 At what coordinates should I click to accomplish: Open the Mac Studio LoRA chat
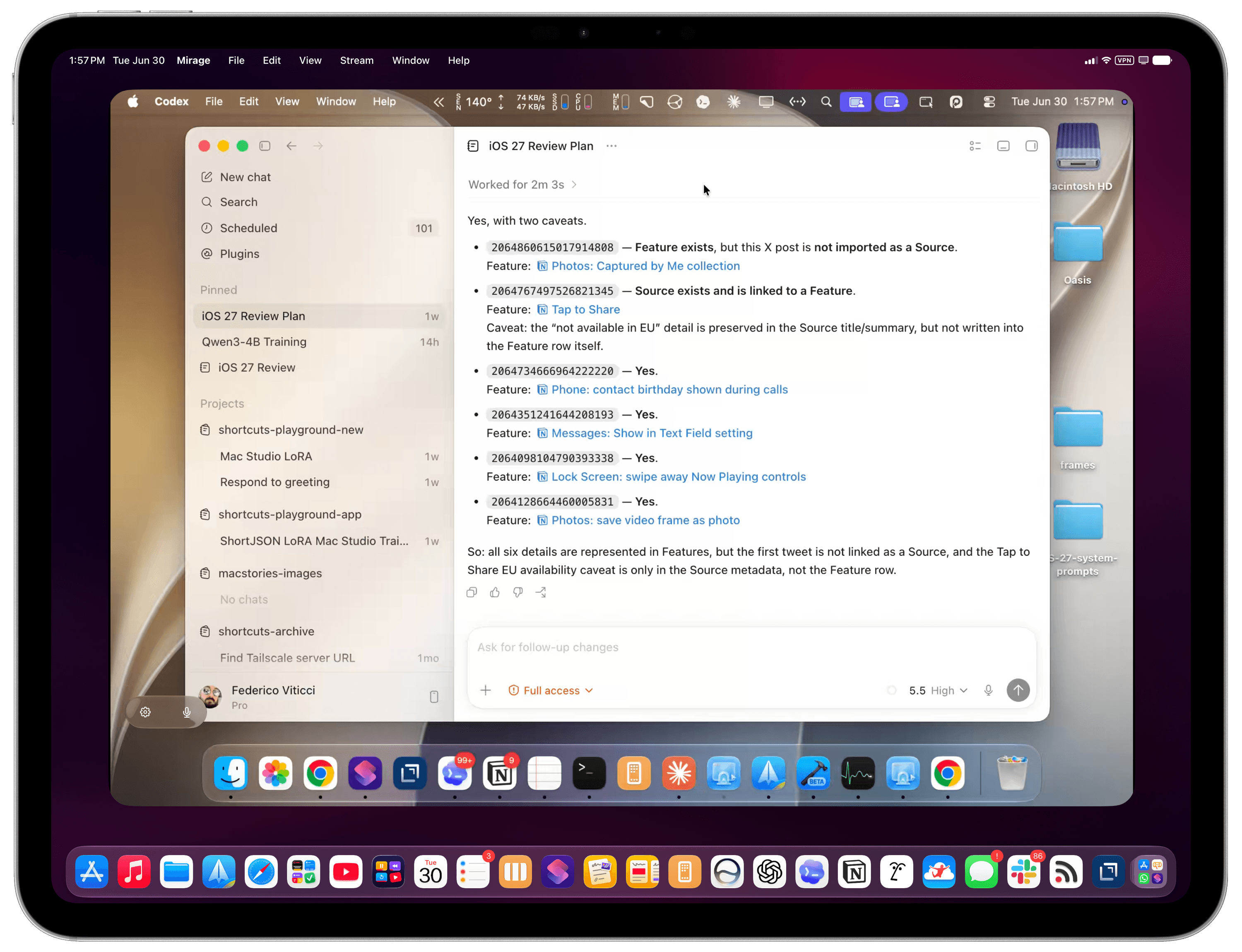point(319,456)
